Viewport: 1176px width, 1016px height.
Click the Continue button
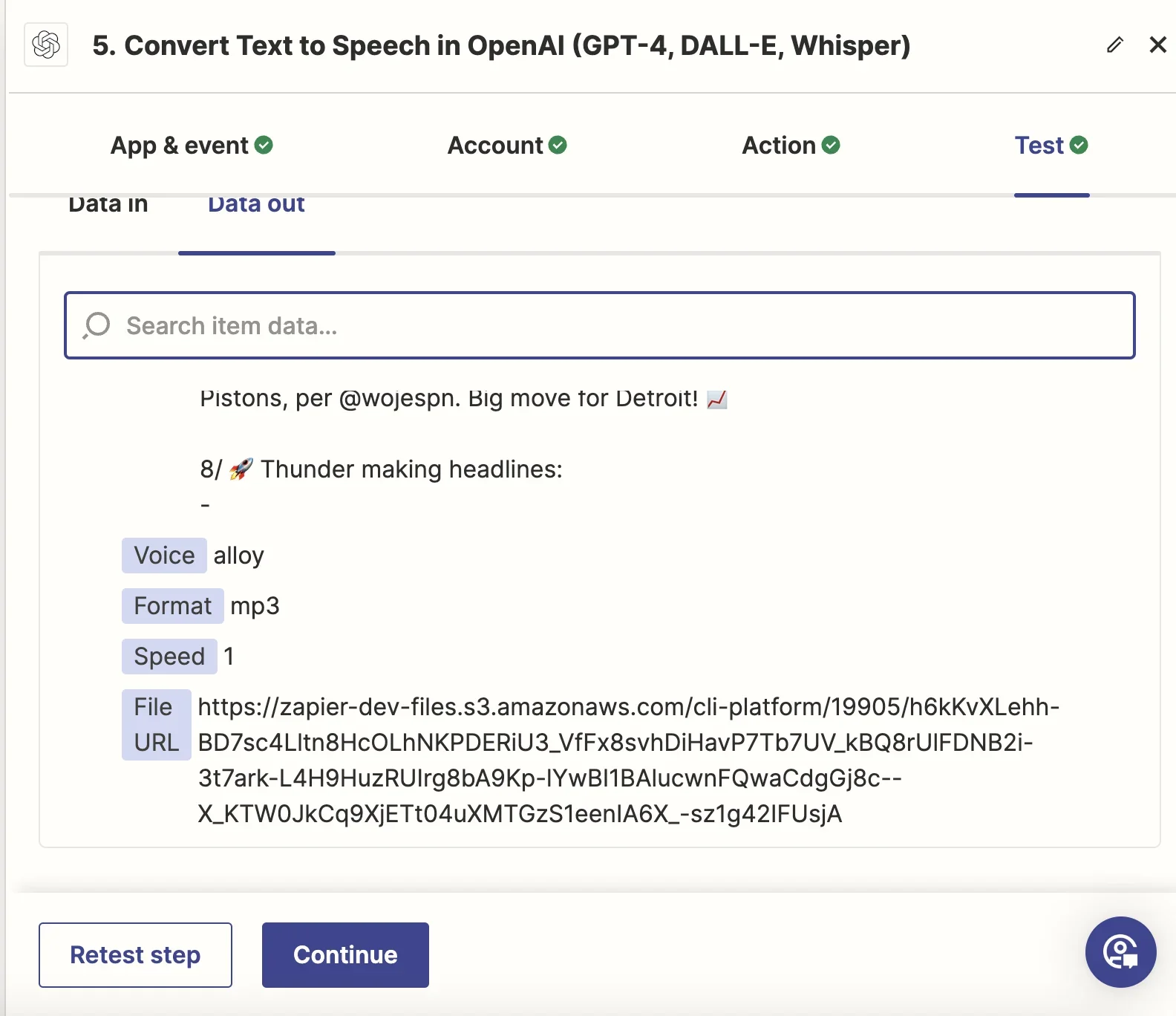tap(345, 955)
